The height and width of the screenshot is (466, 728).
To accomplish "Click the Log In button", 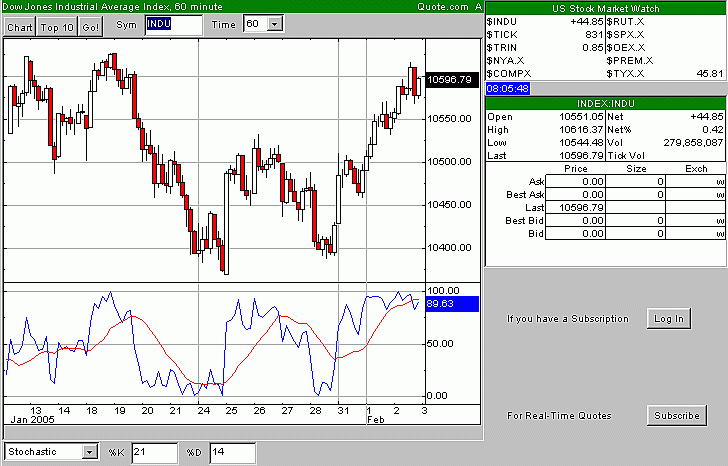I will point(669,318).
